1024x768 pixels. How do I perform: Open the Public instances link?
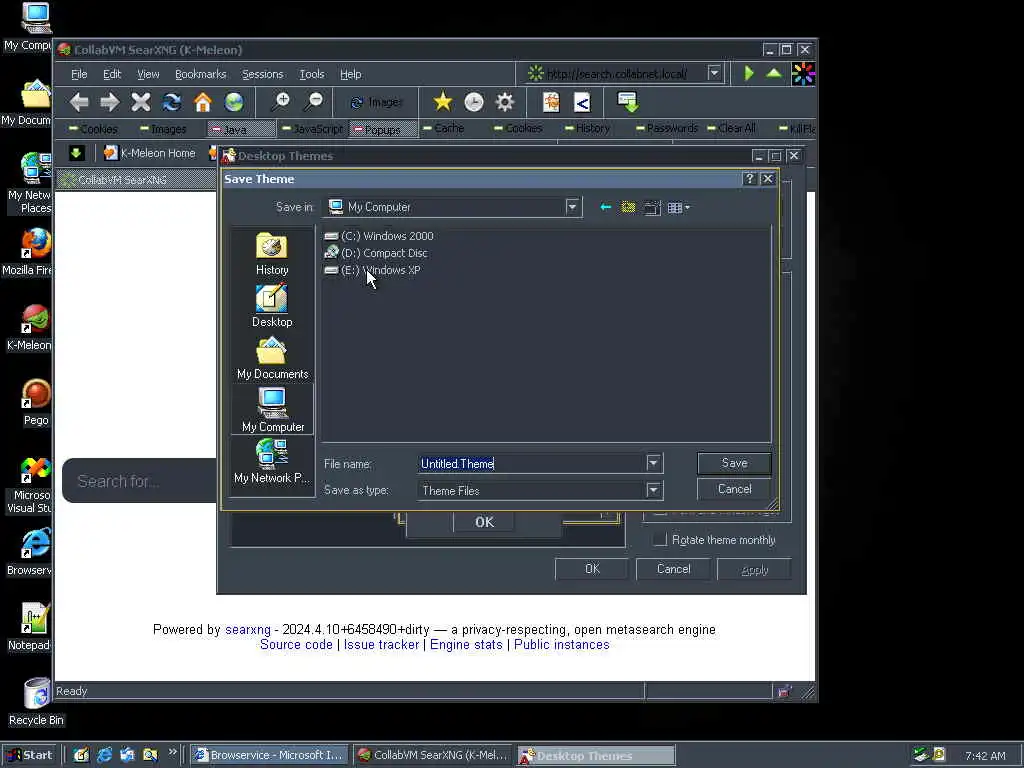coord(562,645)
